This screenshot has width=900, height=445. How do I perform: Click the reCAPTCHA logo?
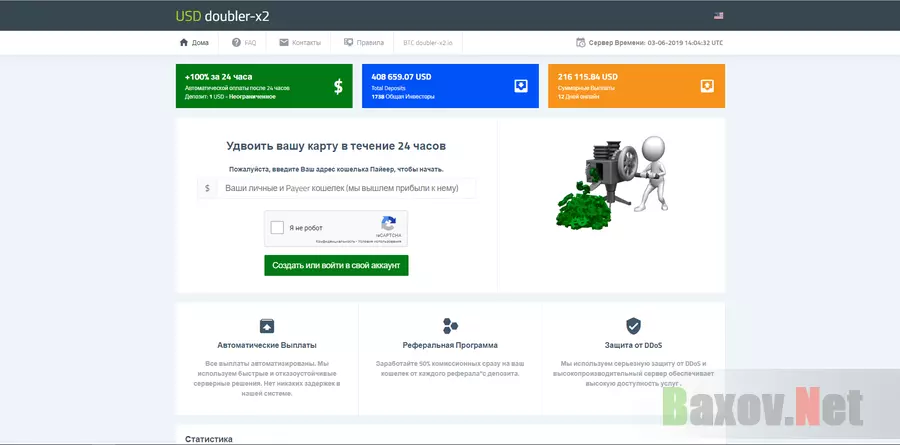(x=389, y=223)
